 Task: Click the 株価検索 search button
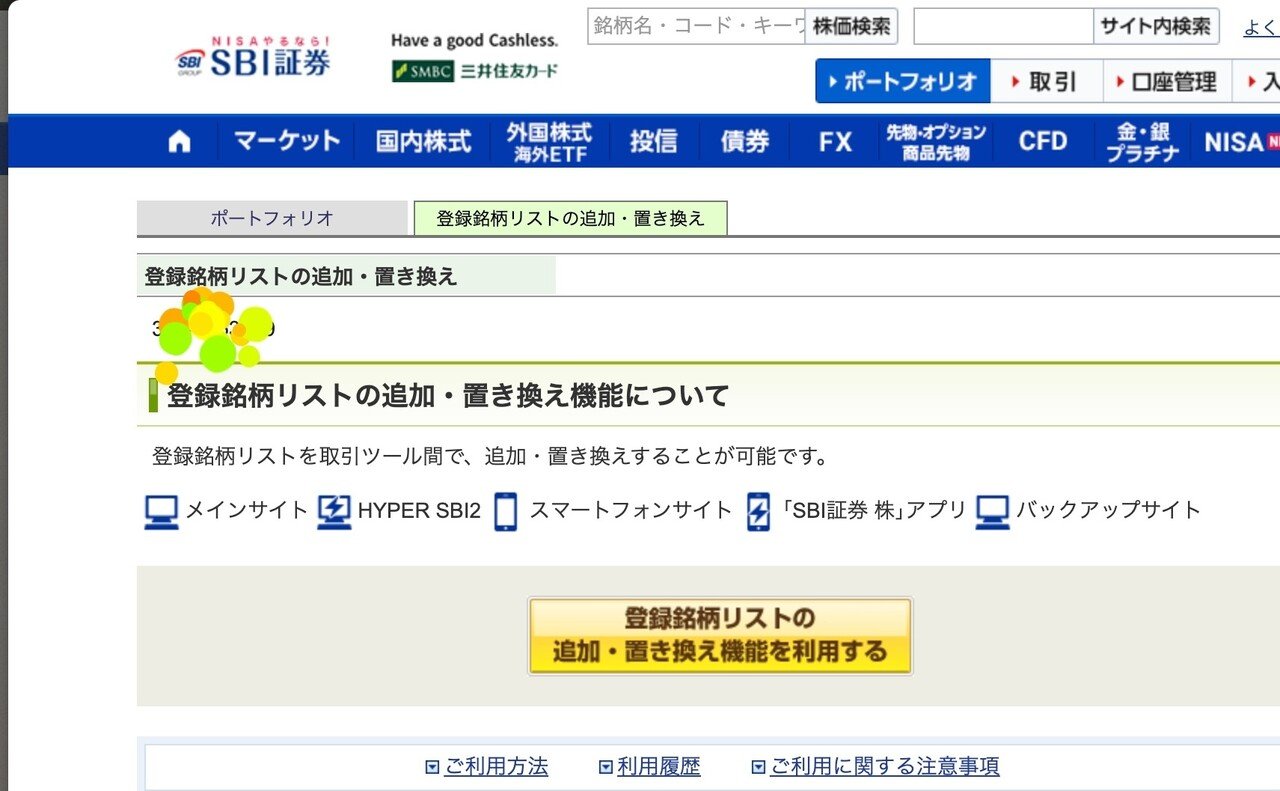(851, 27)
